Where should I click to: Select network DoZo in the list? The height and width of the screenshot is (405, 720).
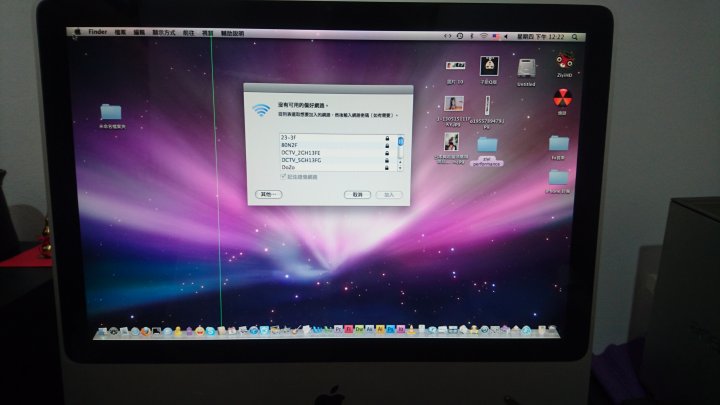click(x=336, y=168)
